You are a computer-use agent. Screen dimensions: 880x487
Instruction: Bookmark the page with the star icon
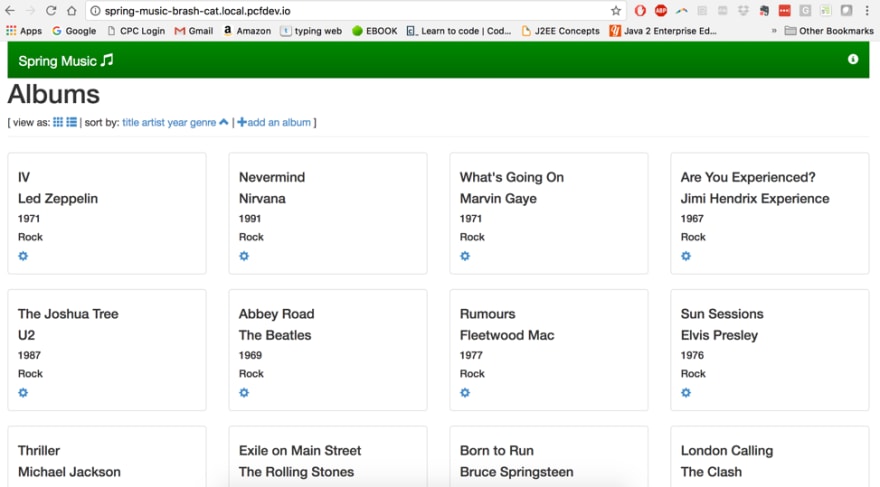pos(616,11)
